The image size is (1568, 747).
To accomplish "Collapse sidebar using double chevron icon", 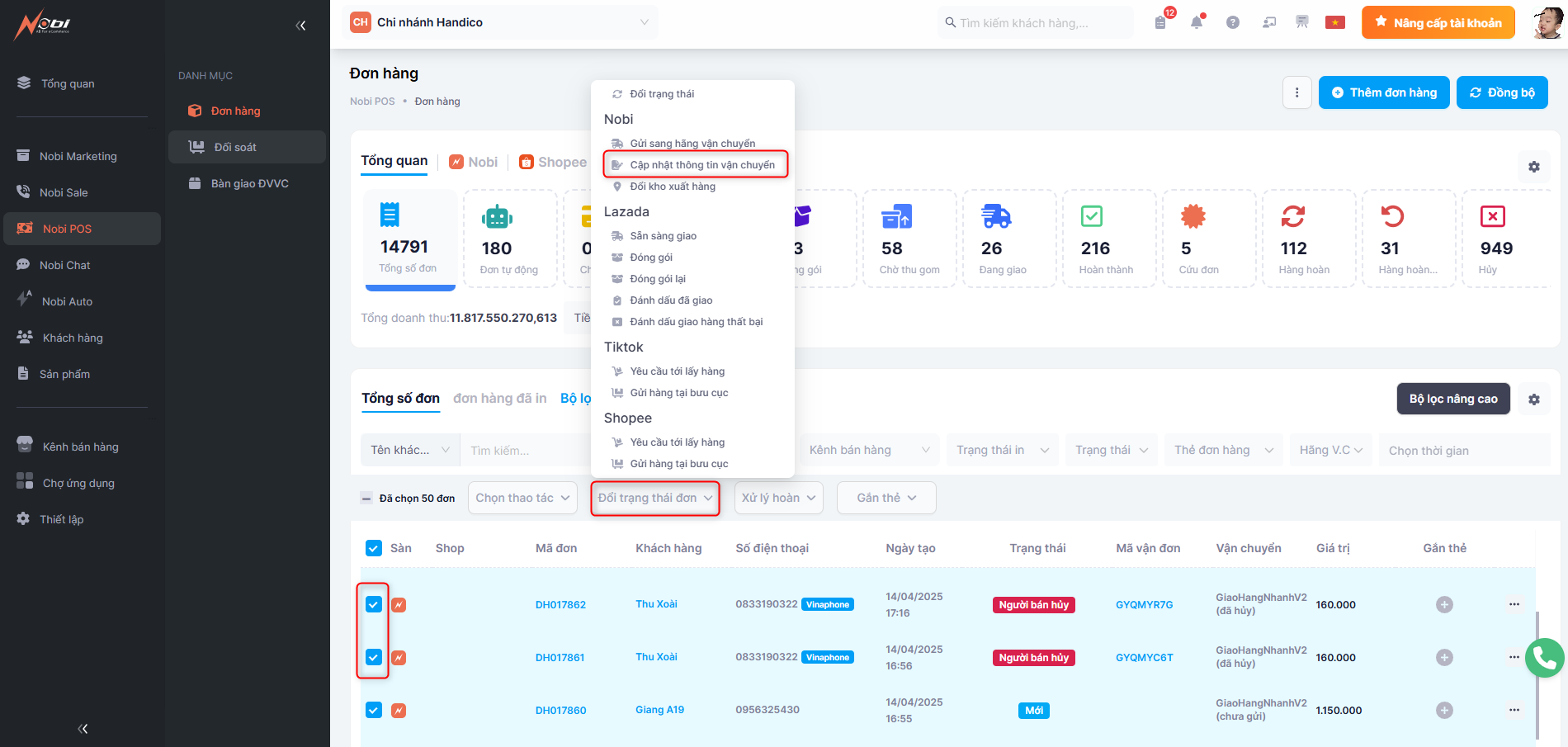I will point(300,26).
